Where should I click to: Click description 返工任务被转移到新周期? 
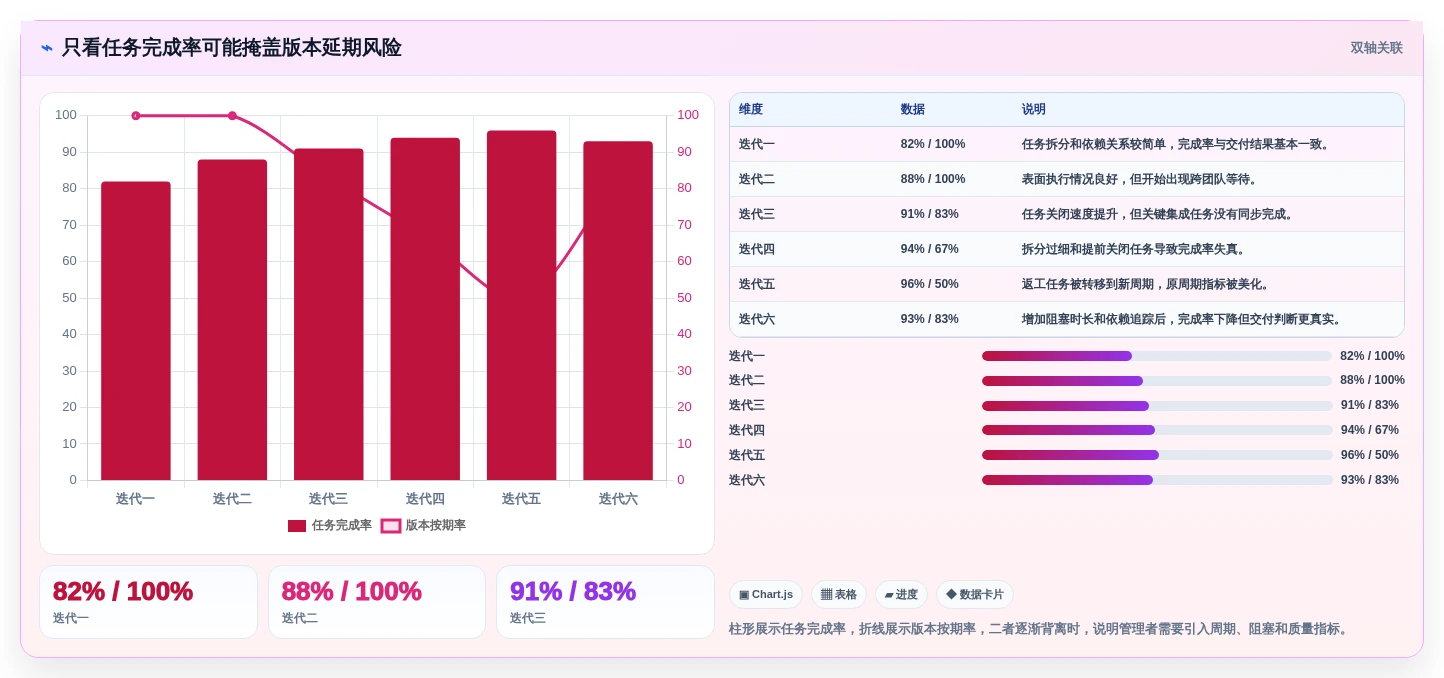coord(1147,284)
